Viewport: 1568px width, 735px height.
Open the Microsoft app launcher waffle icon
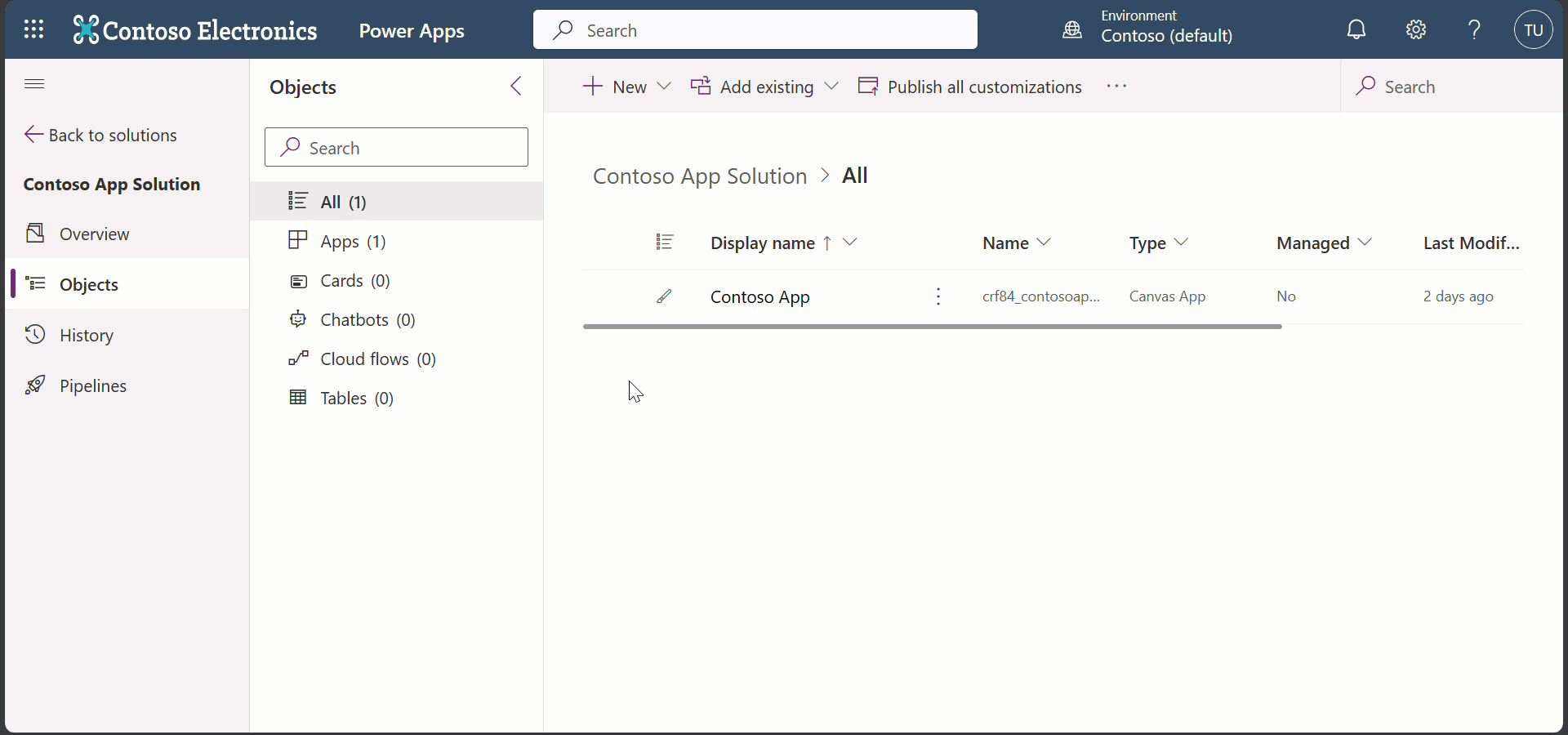33,29
